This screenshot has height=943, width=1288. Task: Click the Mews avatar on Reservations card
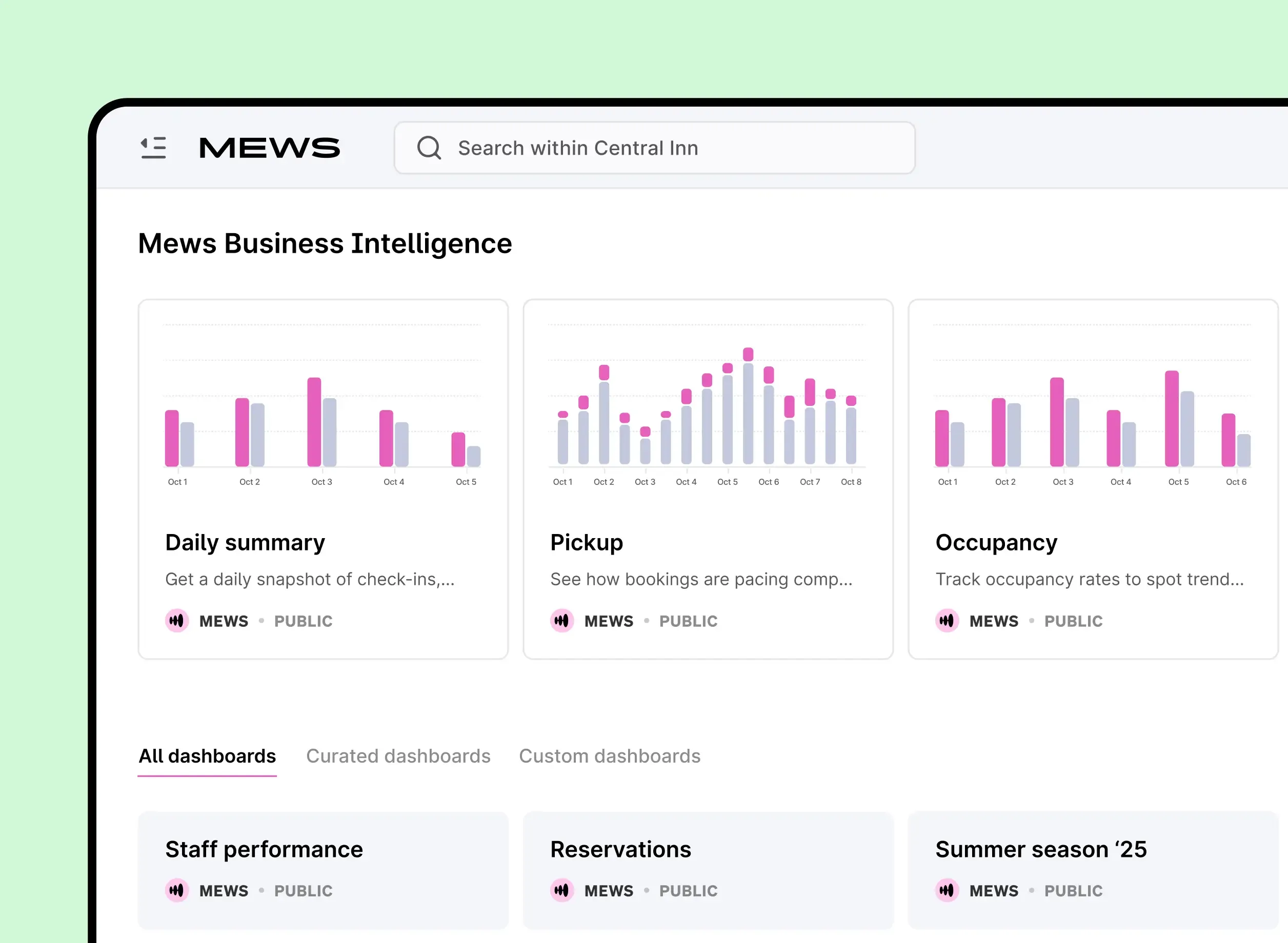[x=562, y=891]
